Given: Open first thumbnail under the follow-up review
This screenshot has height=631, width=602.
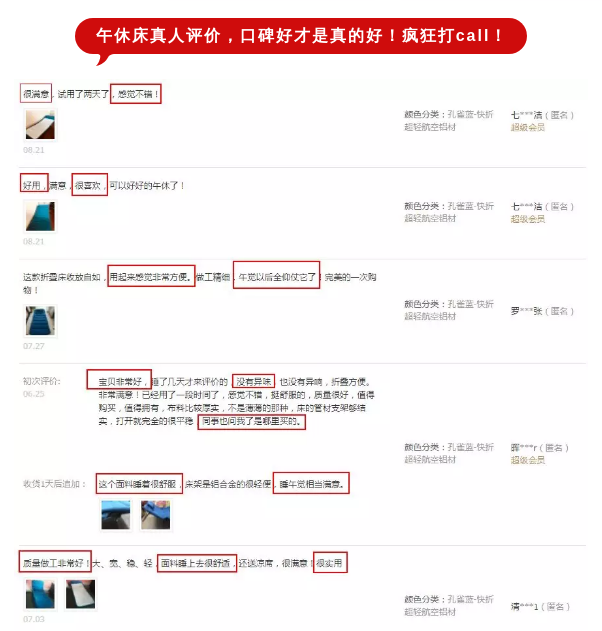Looking at the screenshot, I should 115,515.
